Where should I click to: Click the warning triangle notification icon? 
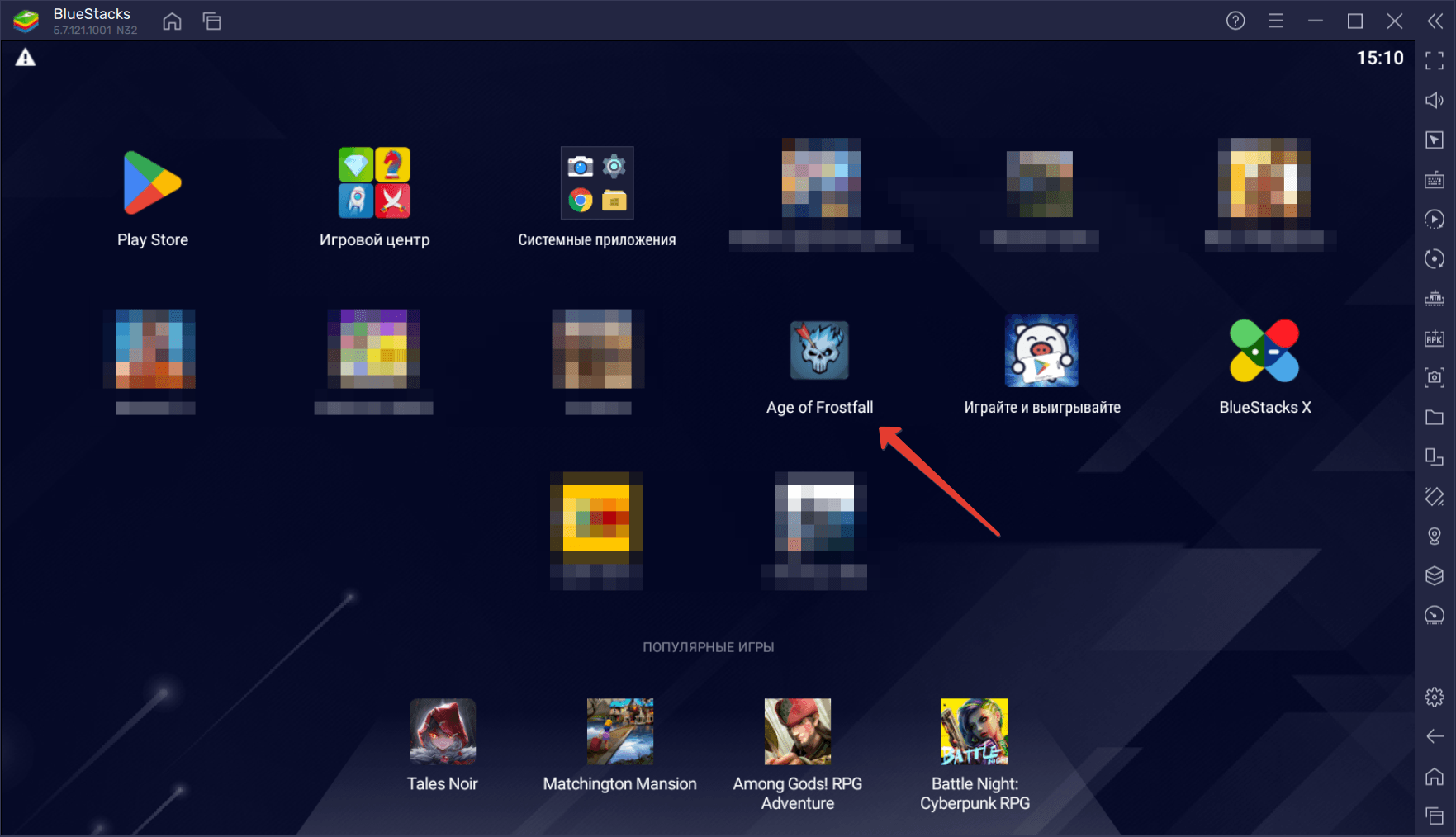[26, 58]
